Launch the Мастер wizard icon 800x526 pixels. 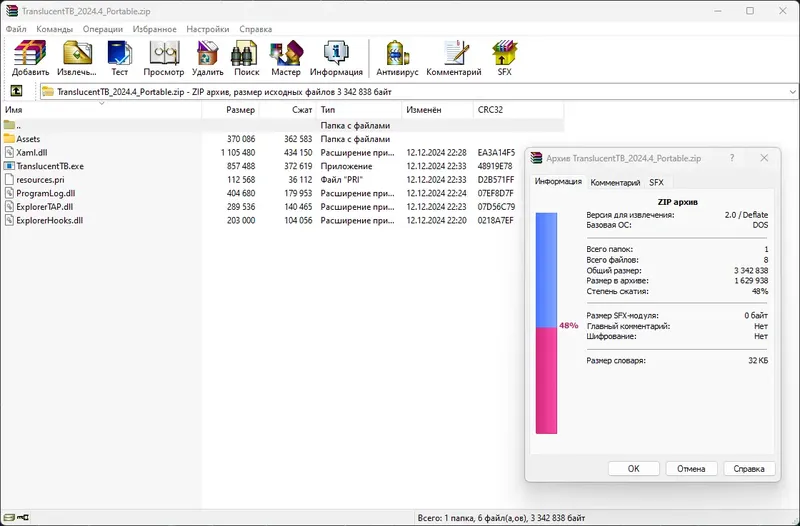point(286,53)
